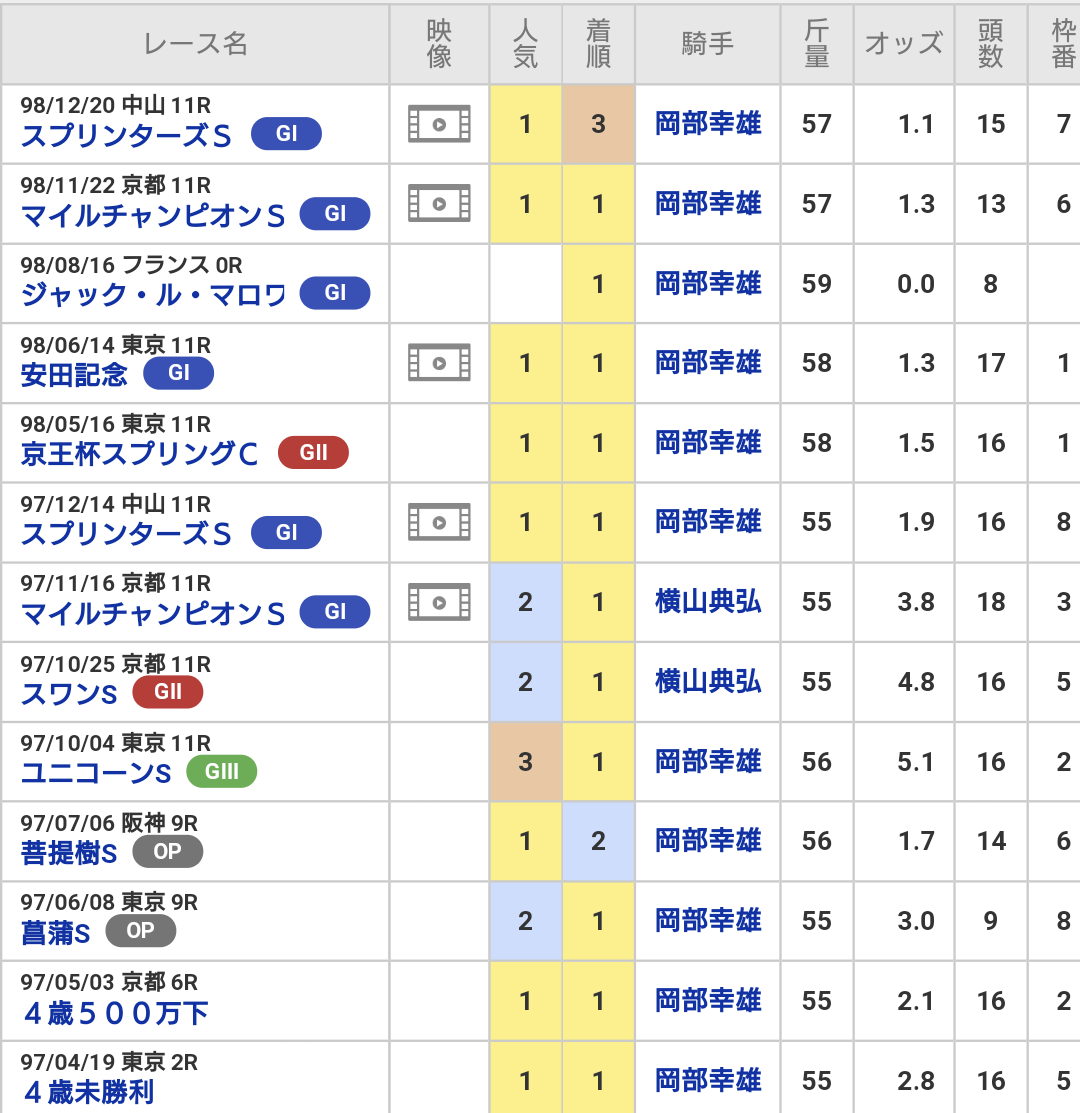Play video for 97/11/16 マイルチャンピオンS
The width and height of the screenshot is (1080, 1113).
point(439,602)
